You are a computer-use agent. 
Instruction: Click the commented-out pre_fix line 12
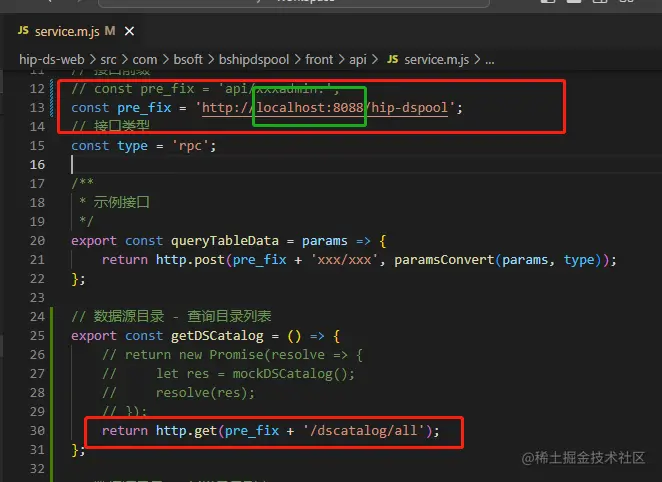205,89
